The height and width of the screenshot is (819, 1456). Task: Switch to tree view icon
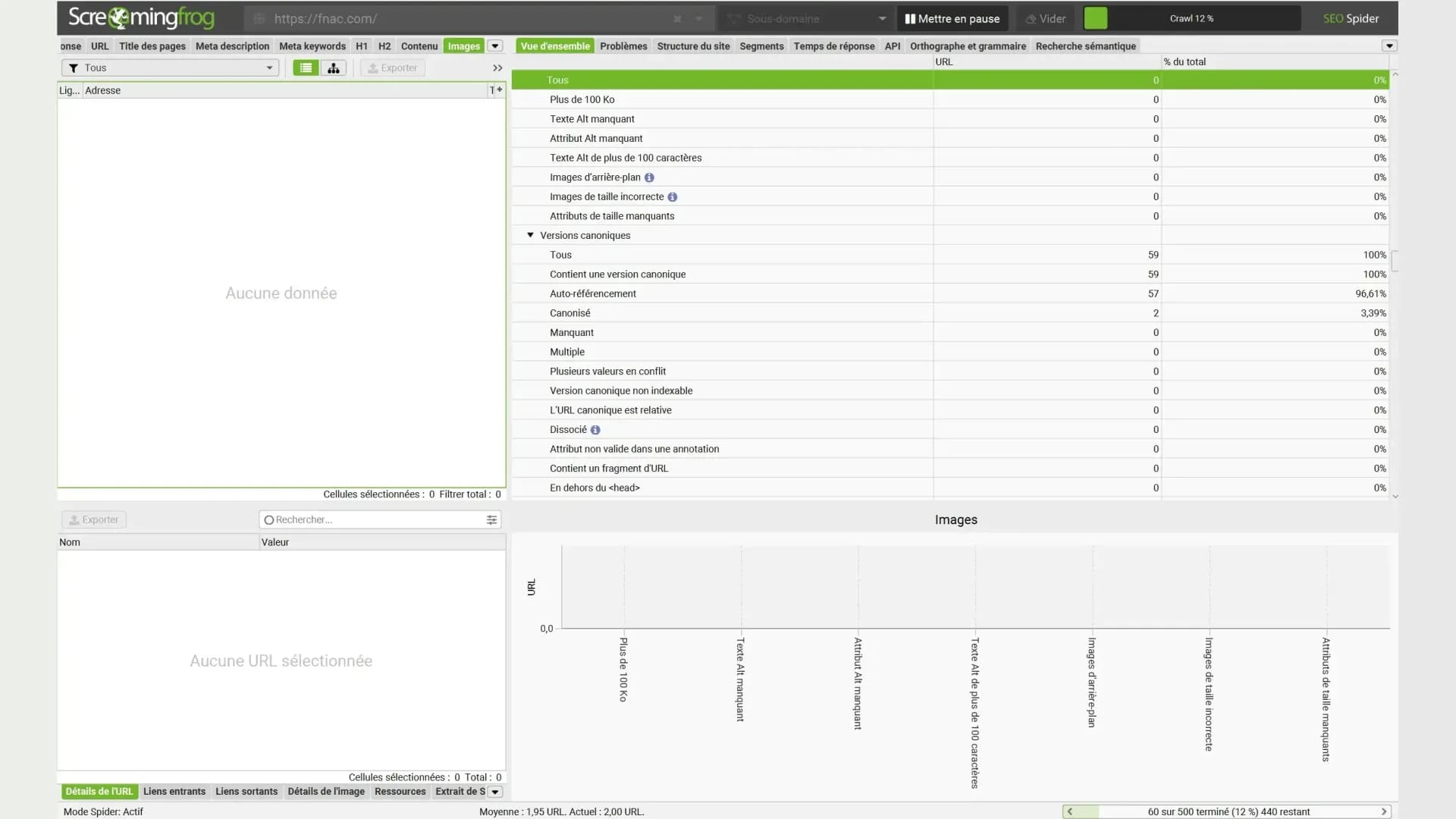pos(333,67)
